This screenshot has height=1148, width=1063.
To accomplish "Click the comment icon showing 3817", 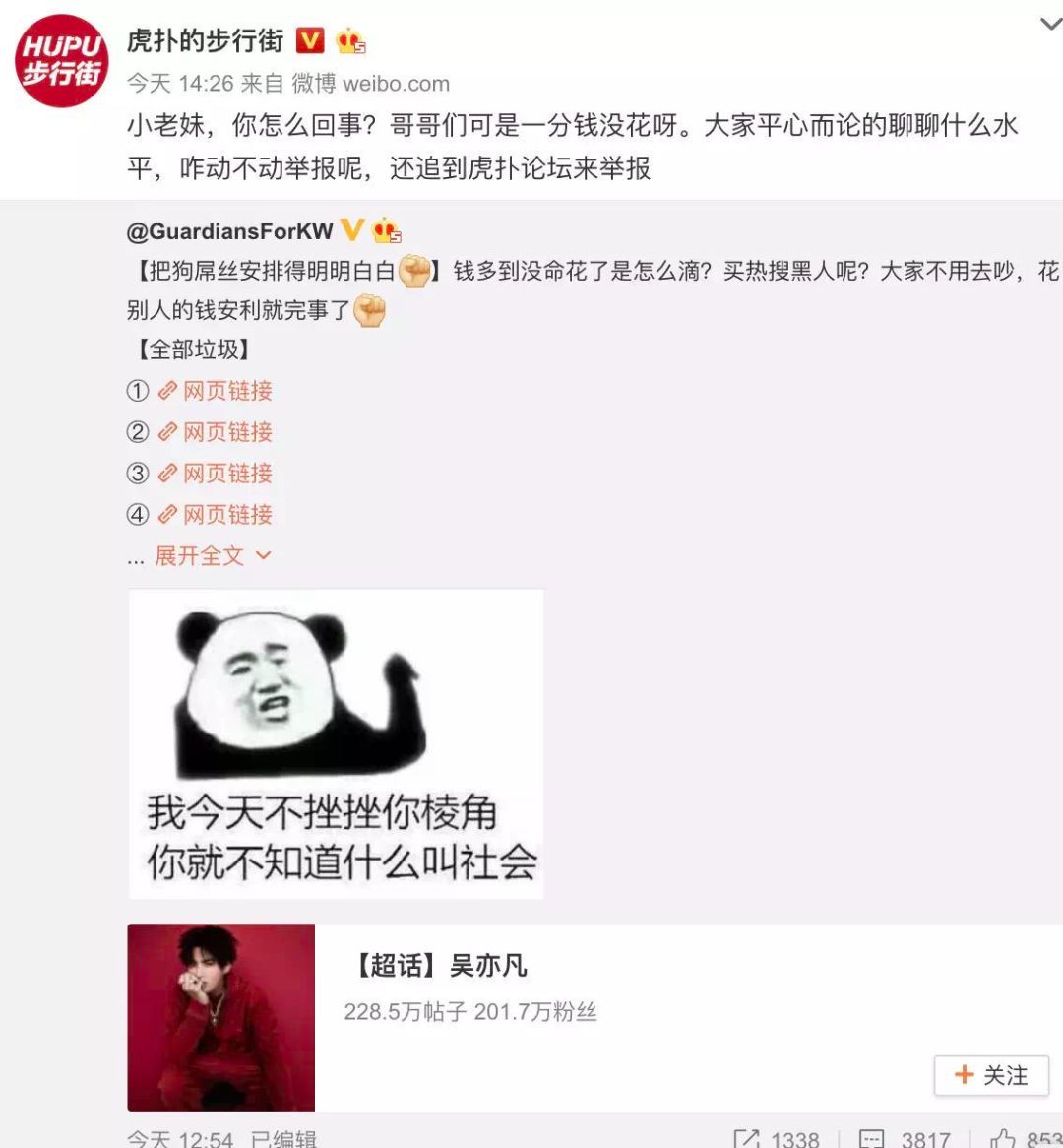I will [x=871, y=1139].
